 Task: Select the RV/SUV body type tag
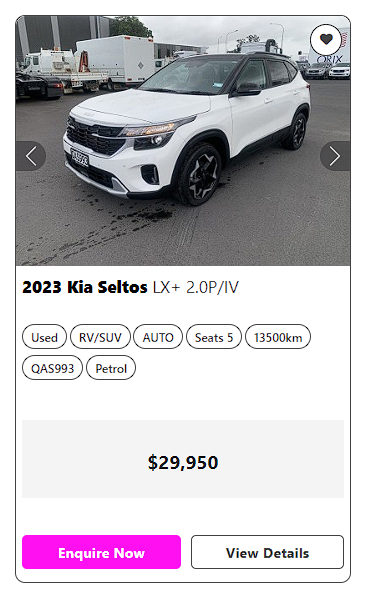(100, 337)
